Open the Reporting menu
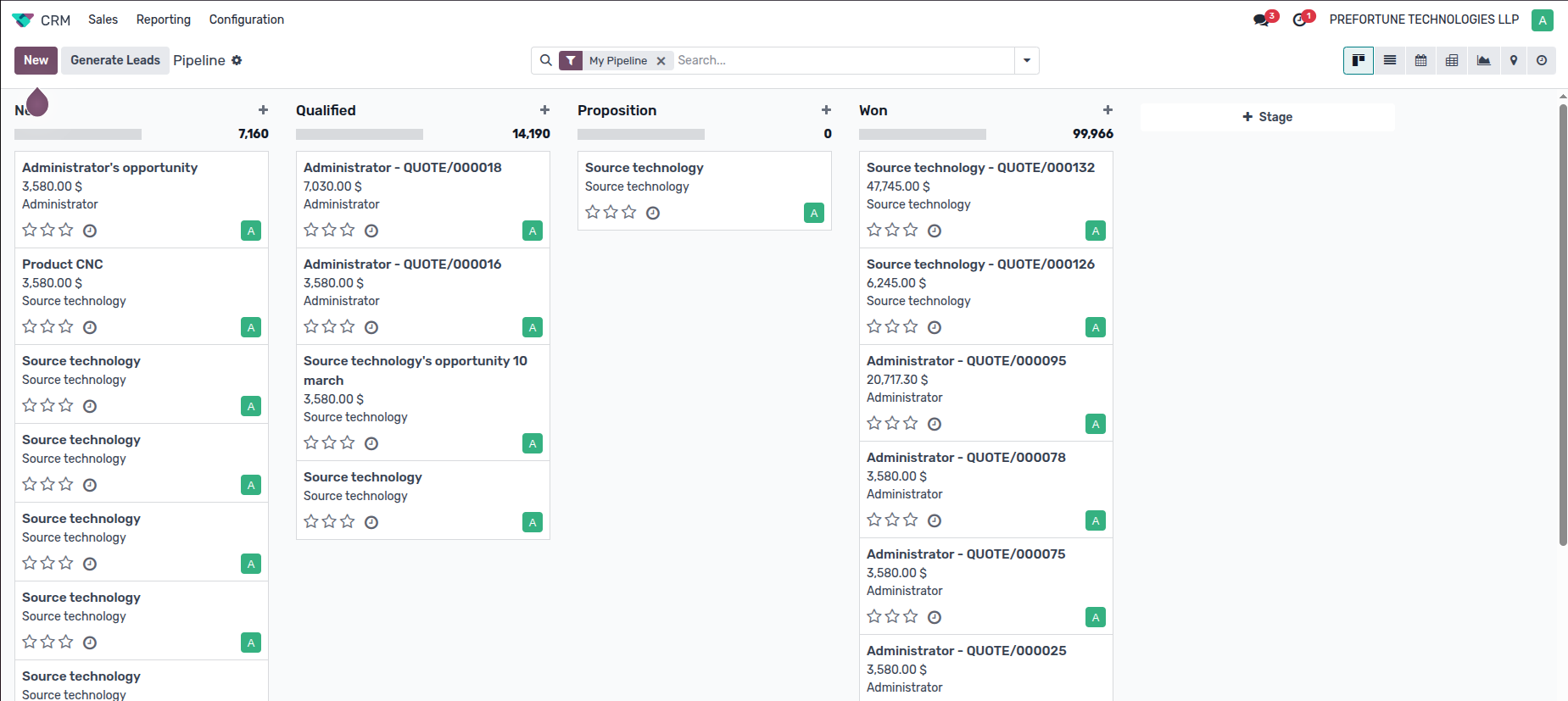The height and width of the screenshot is (701, 1568). pos(164,19)
